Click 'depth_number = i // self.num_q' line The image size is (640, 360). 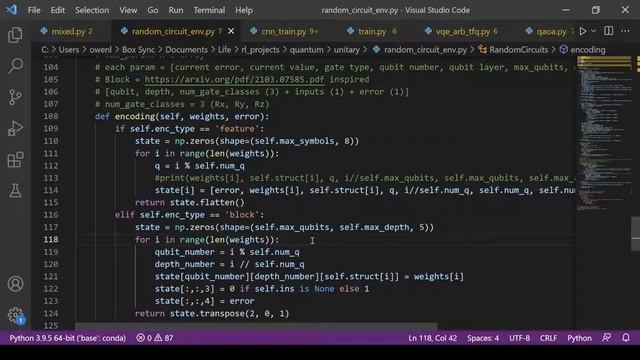click(229, 264)
